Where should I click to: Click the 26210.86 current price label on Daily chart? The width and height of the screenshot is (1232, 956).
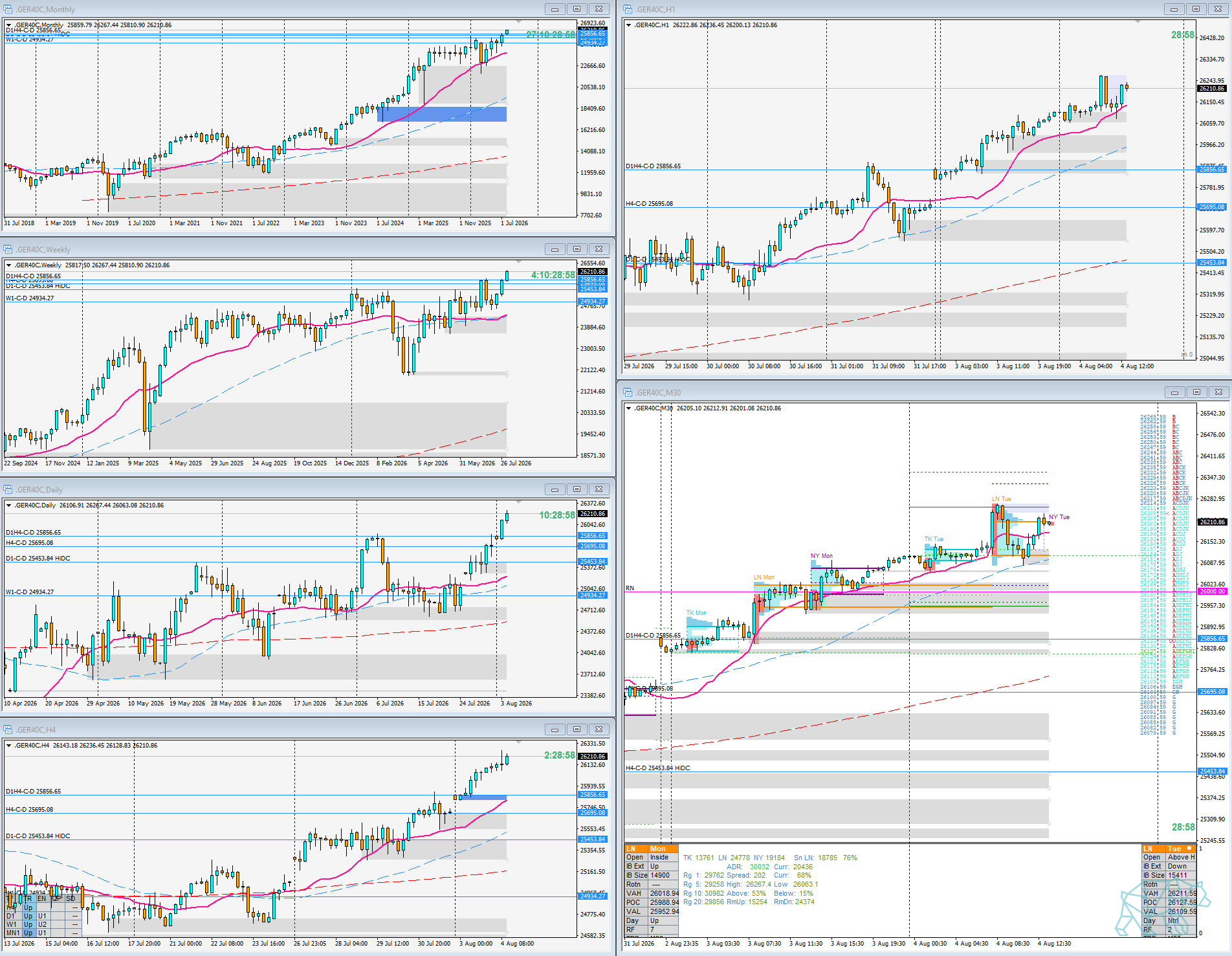pyautogui.click(x=593, y=514)
